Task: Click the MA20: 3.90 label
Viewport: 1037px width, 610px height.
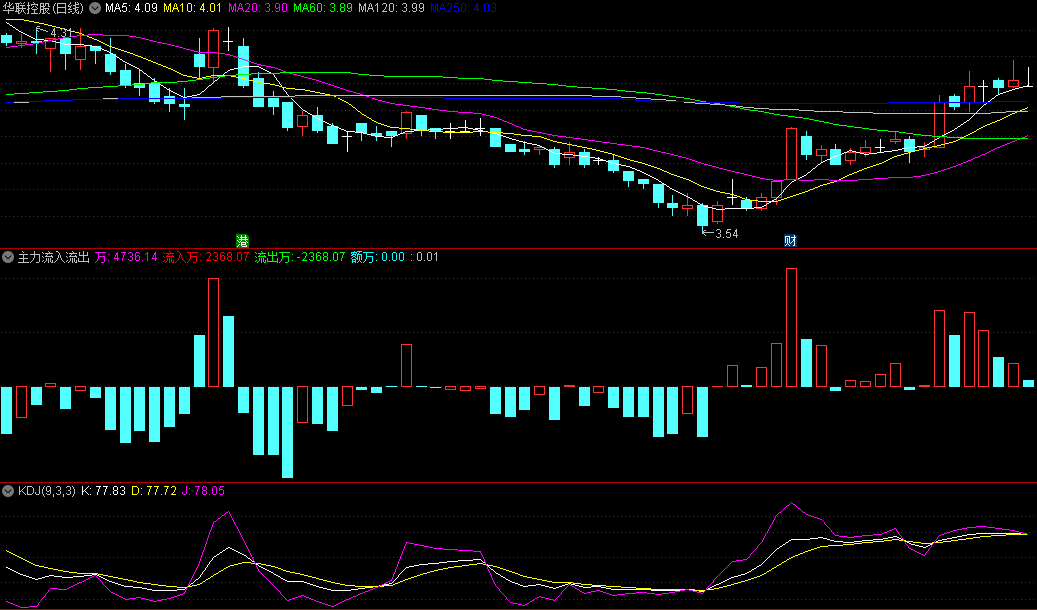Action: (257, 8)
